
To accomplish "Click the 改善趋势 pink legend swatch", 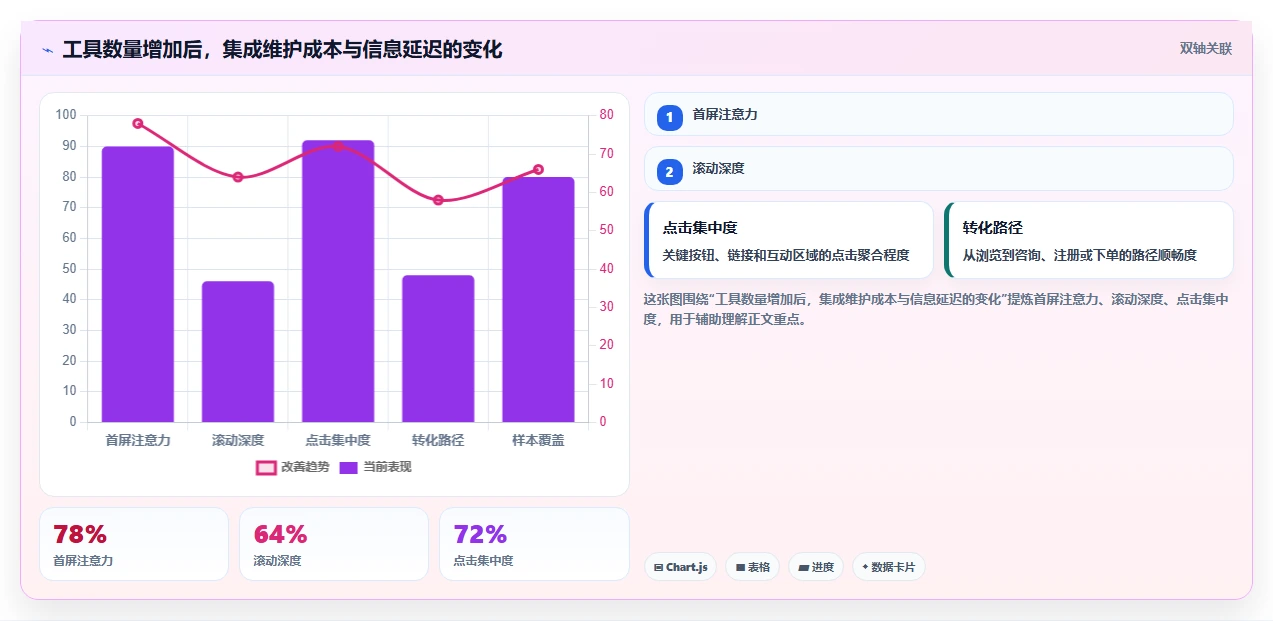I will [x=266, y=467].
